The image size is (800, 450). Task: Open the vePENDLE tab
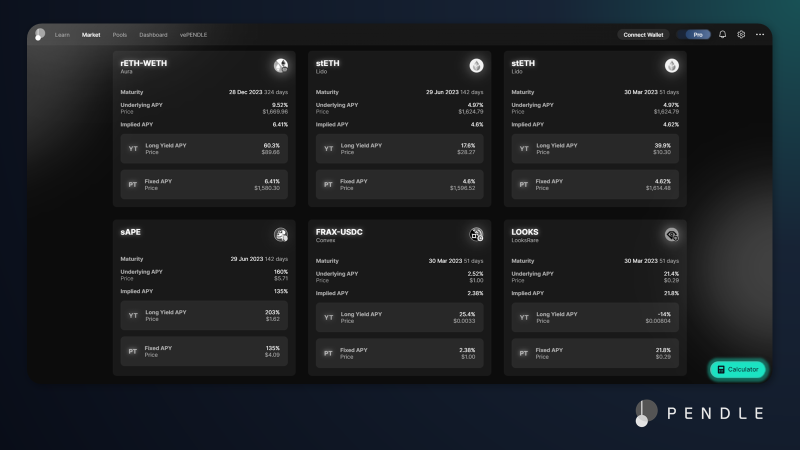(193, 34)
